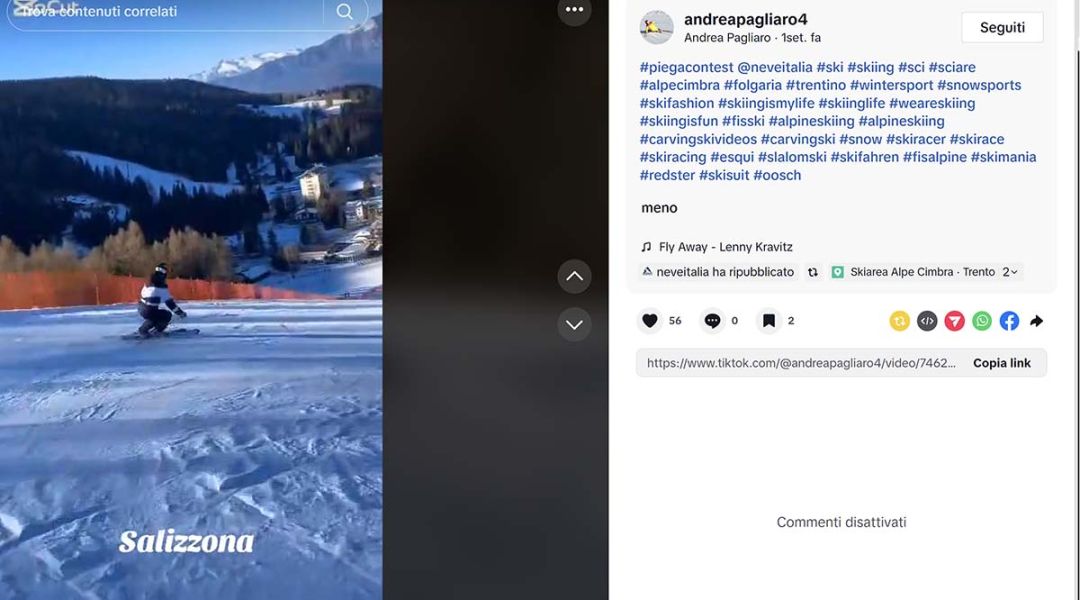Screen dimensions: 1080x600
Task: Go to previous video with up chevron
Action: 574,276
